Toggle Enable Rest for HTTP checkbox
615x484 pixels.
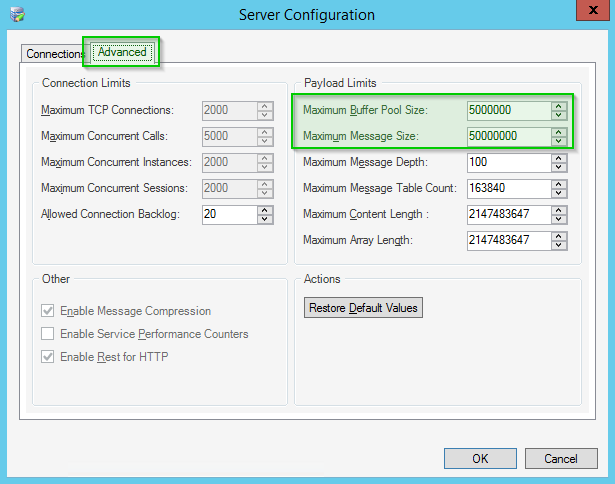tap(48, 357)
